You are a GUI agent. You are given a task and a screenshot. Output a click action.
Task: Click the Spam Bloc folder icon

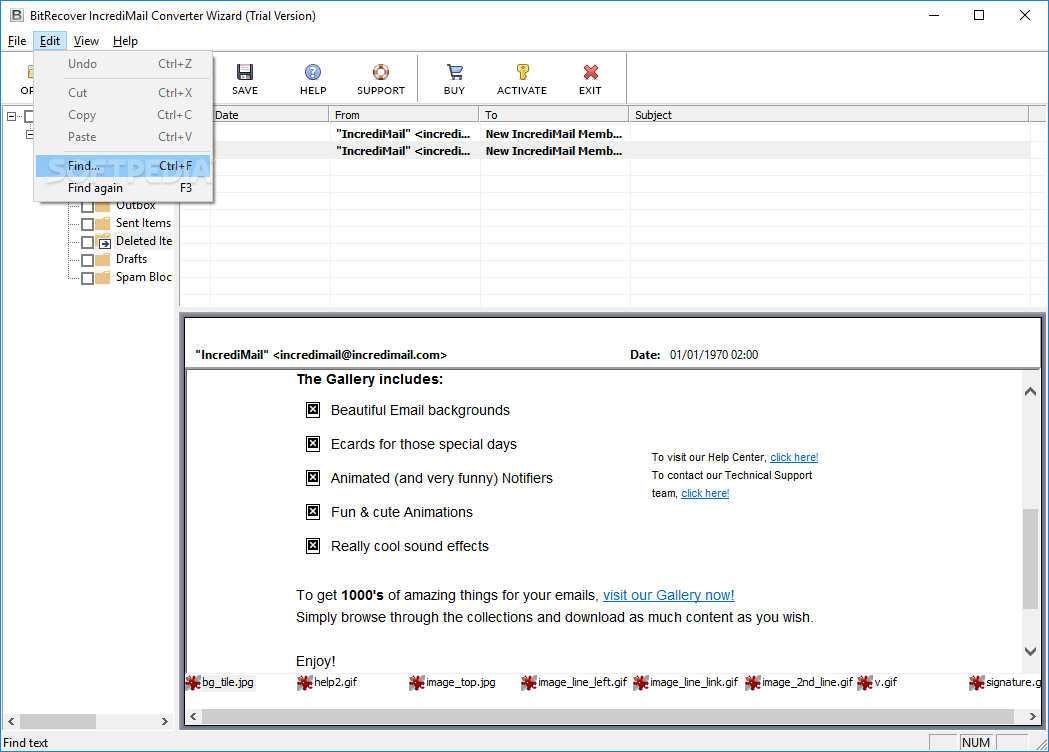point(103,278)
